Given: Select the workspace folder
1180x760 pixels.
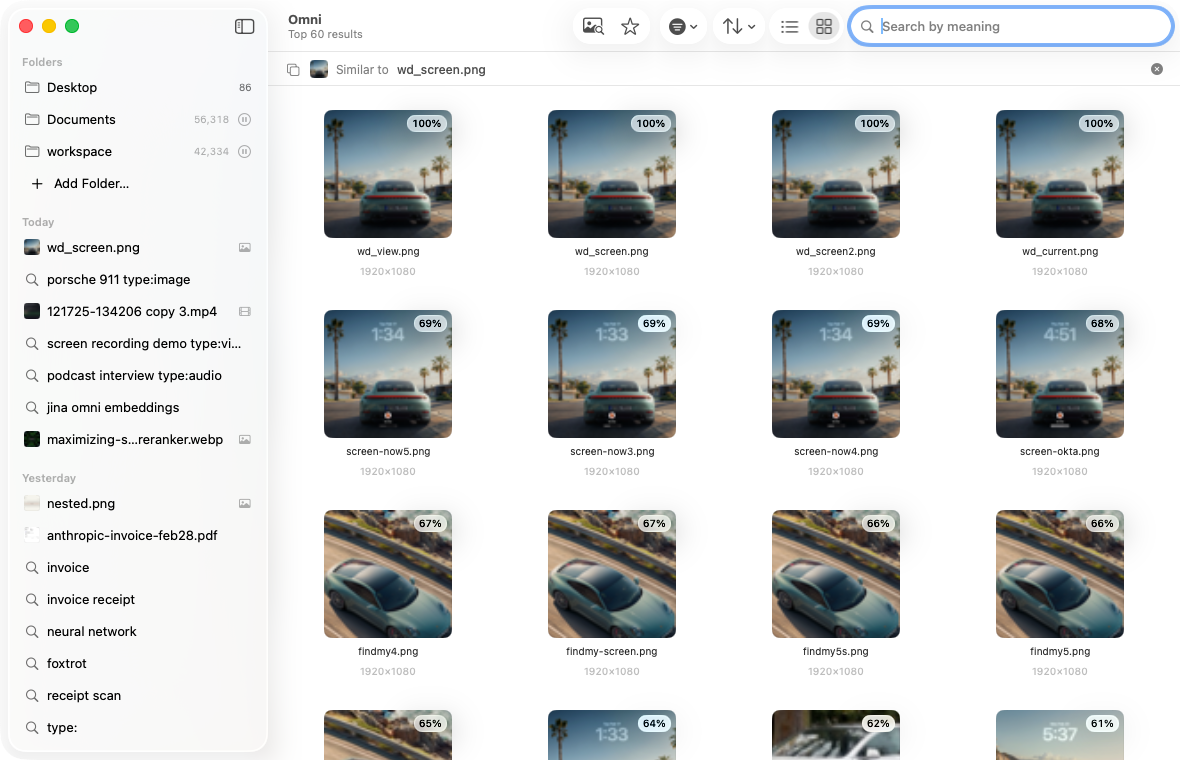Looking at the screenshot, I should point(138,151).
